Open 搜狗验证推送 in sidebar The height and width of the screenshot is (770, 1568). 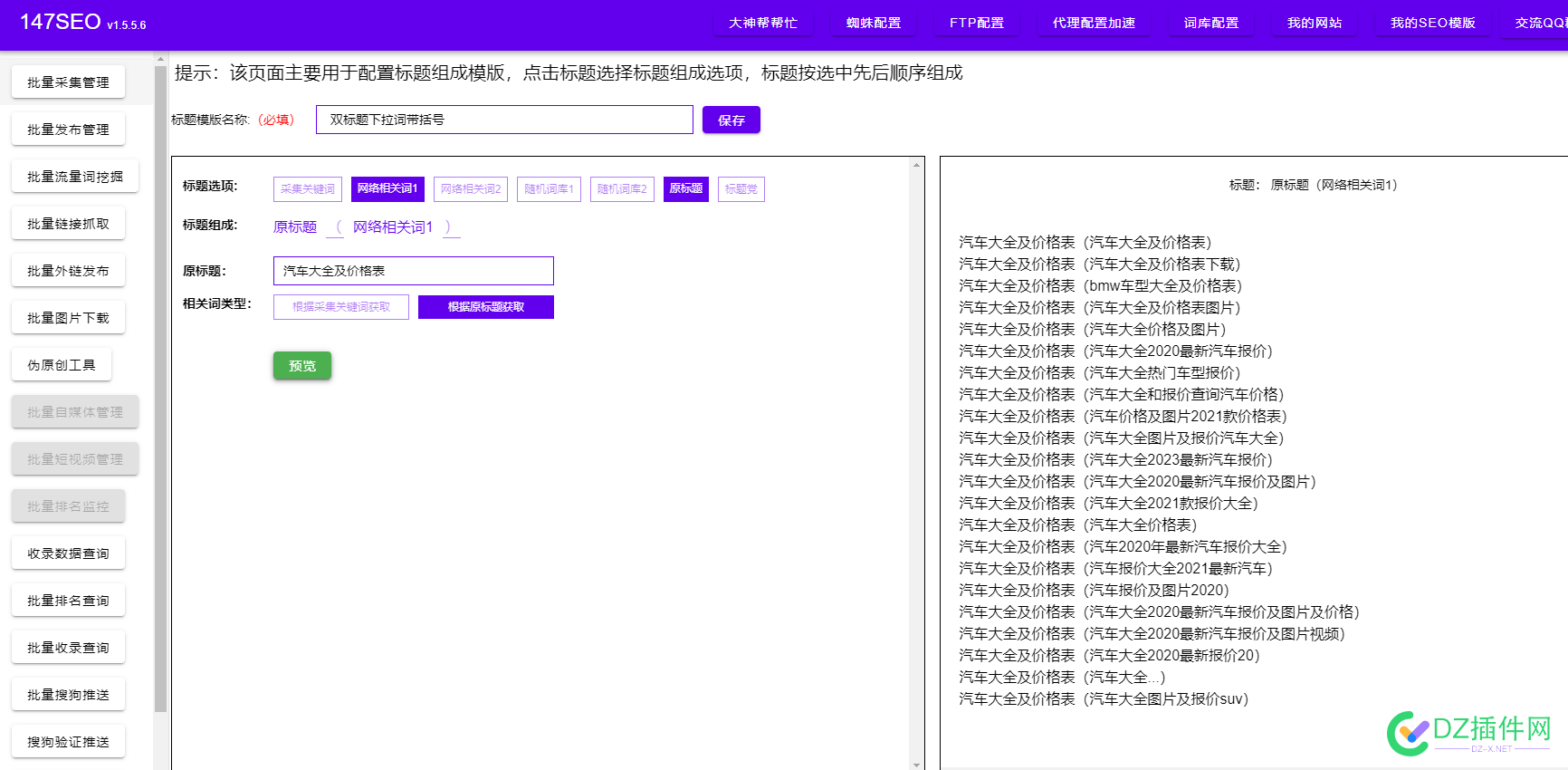(x=68, y=742)
